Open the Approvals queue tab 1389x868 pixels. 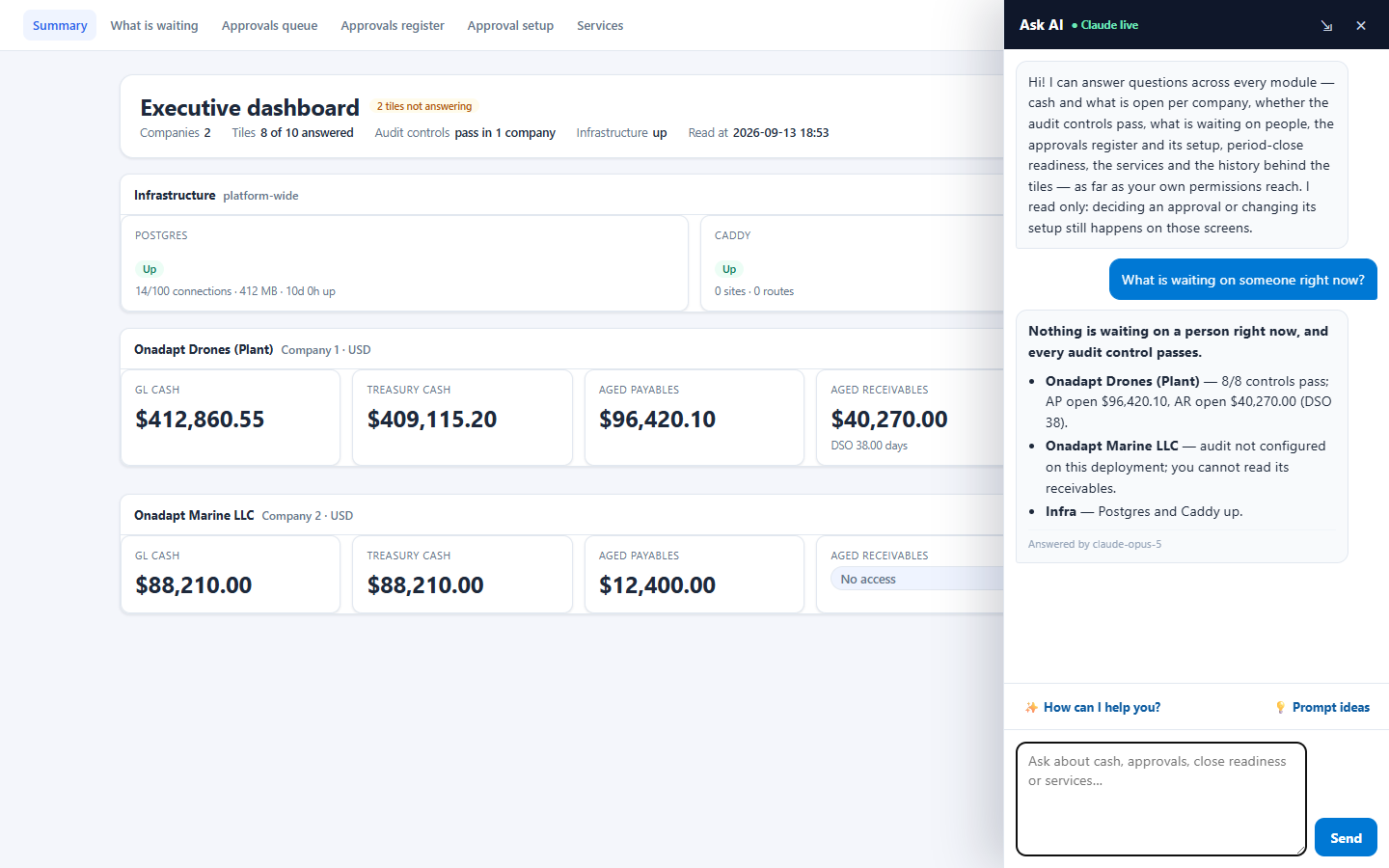pos(269,25)
